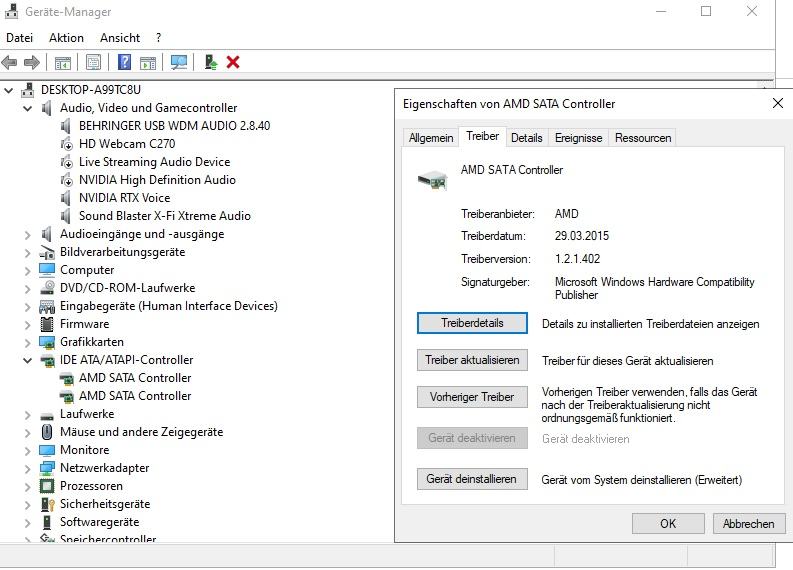Screen dimensions: 793x570
Task: Switch to the Details tab
Action: tap(526, 138)
